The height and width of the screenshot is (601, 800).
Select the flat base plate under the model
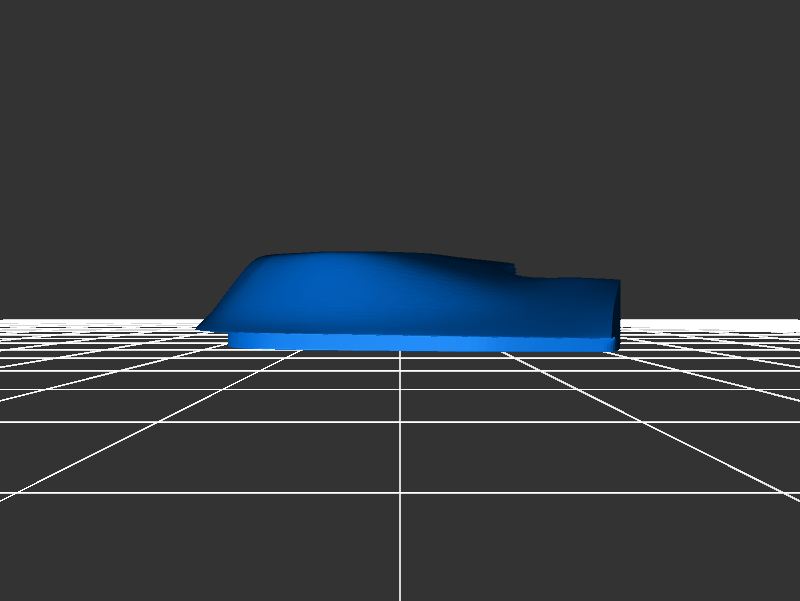[420, 342]
